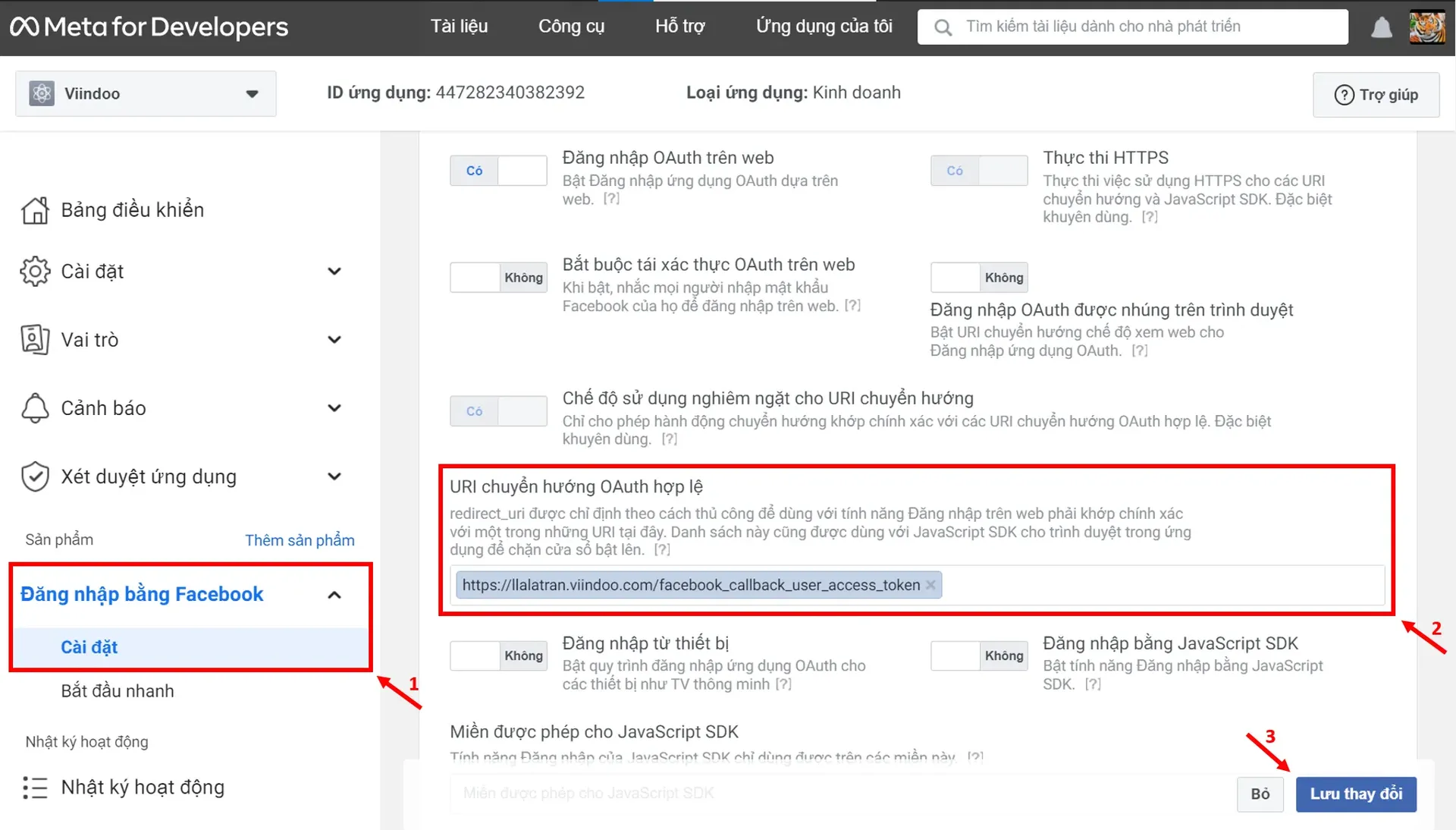Open help [?] for Thực thi HTTPS
Image resolution: width=1456 pixels, height=830 pixels.
[1150, 217]
